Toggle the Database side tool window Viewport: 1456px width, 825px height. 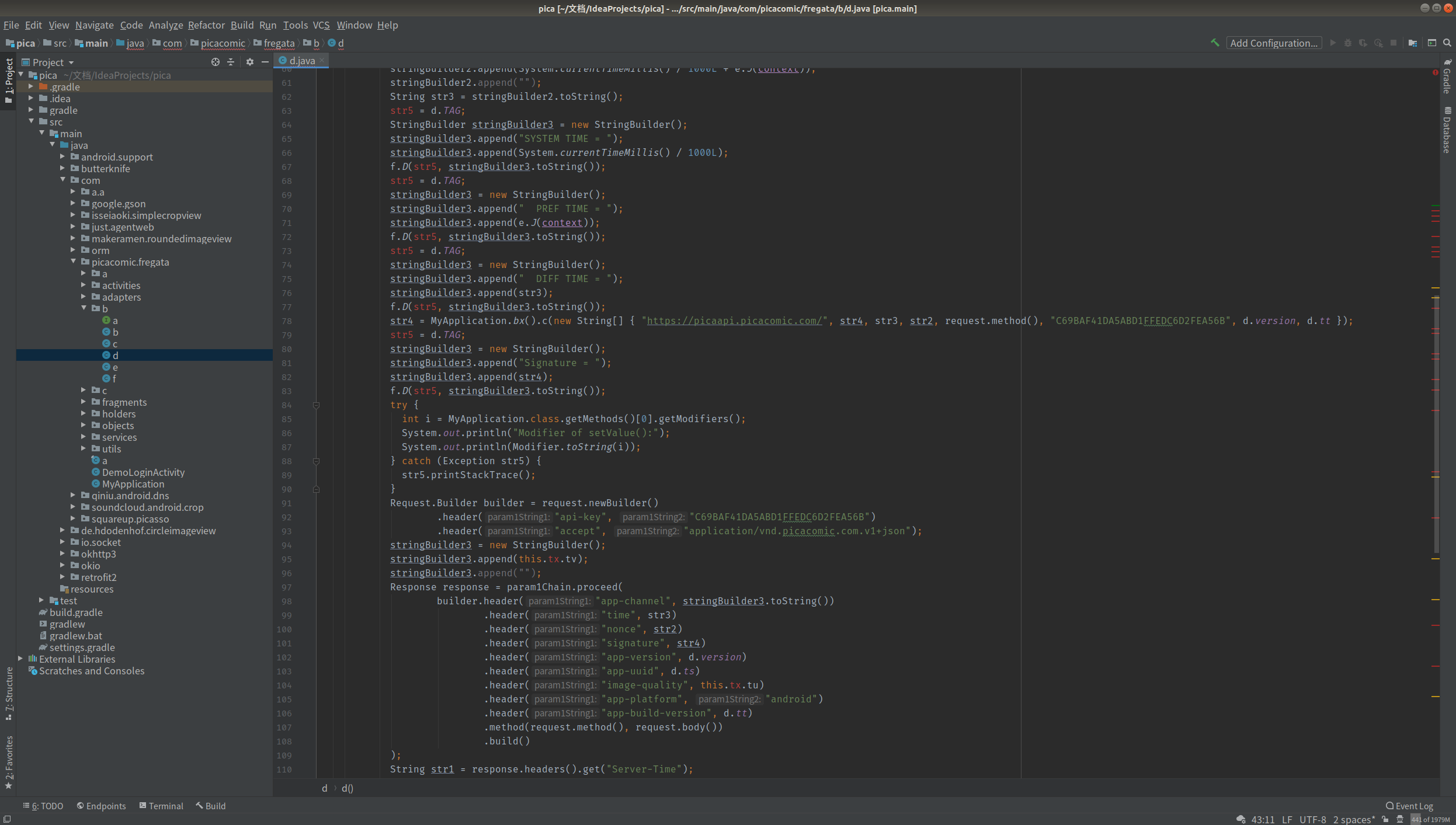tap(1447, 130)
